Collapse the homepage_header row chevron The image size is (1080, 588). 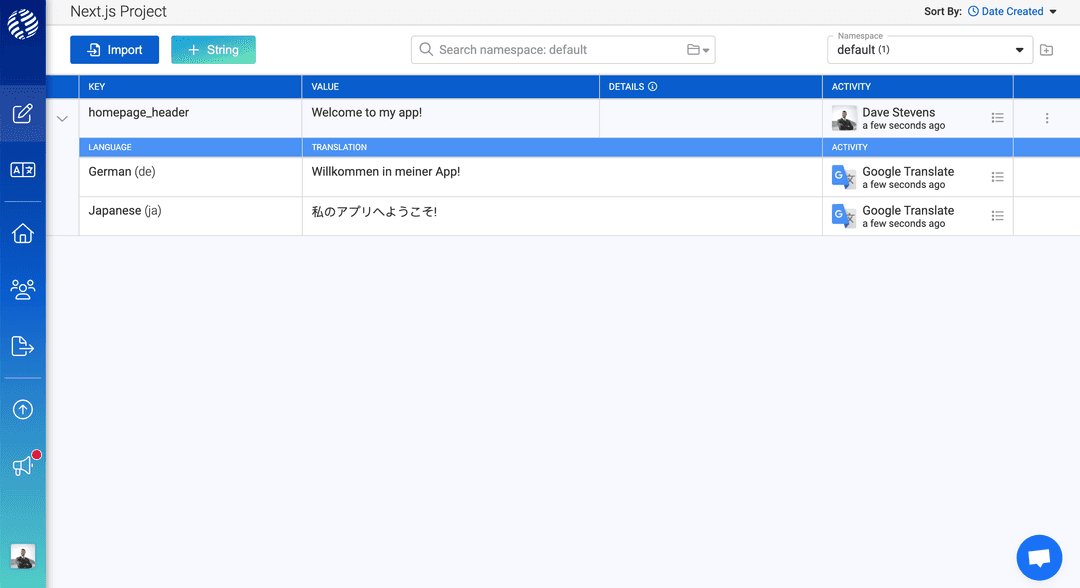pyautogui.click(x=62, y=118)
